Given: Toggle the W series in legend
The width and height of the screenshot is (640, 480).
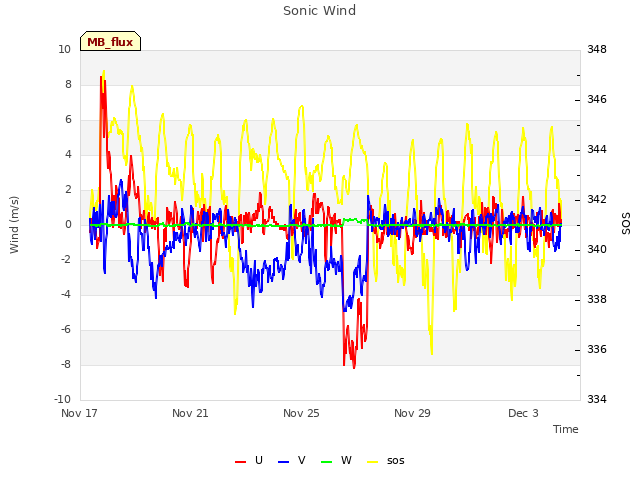Looking at the screenshot, I should coord(336,461).
